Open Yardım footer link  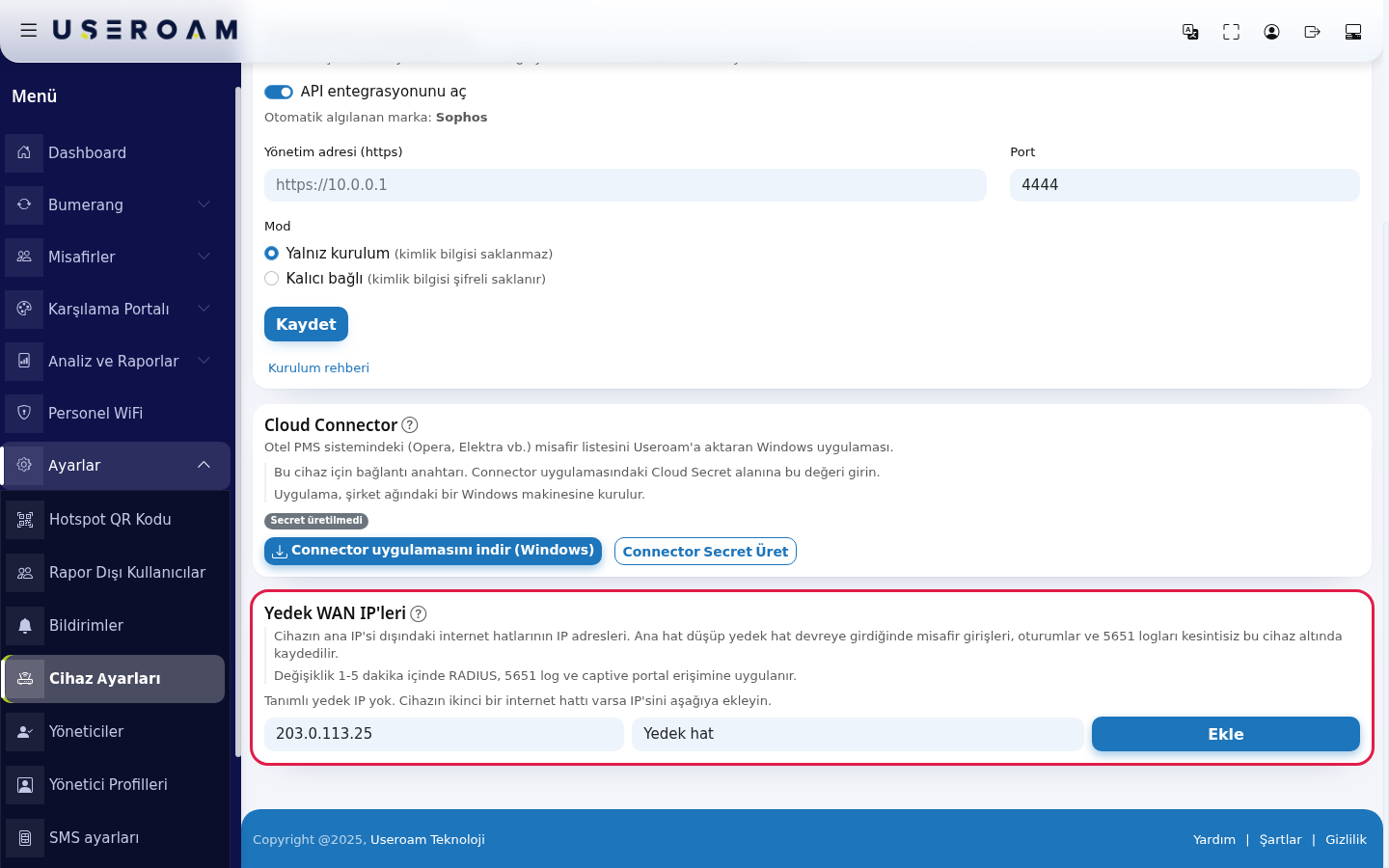click(x=1214, y=840)
